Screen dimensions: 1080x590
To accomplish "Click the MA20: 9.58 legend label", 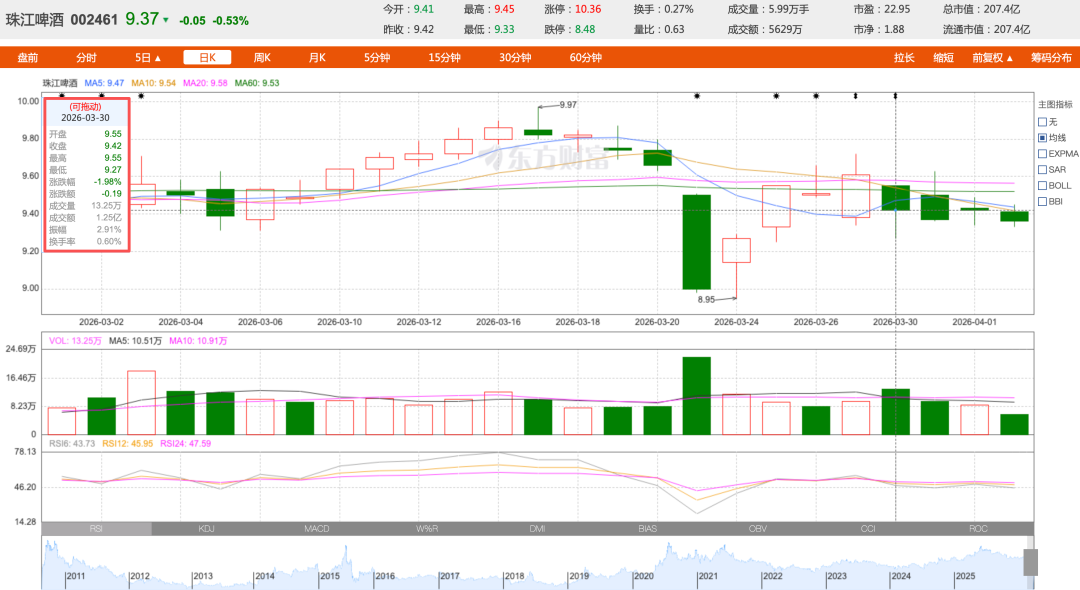I will click(x=205, y=83).
